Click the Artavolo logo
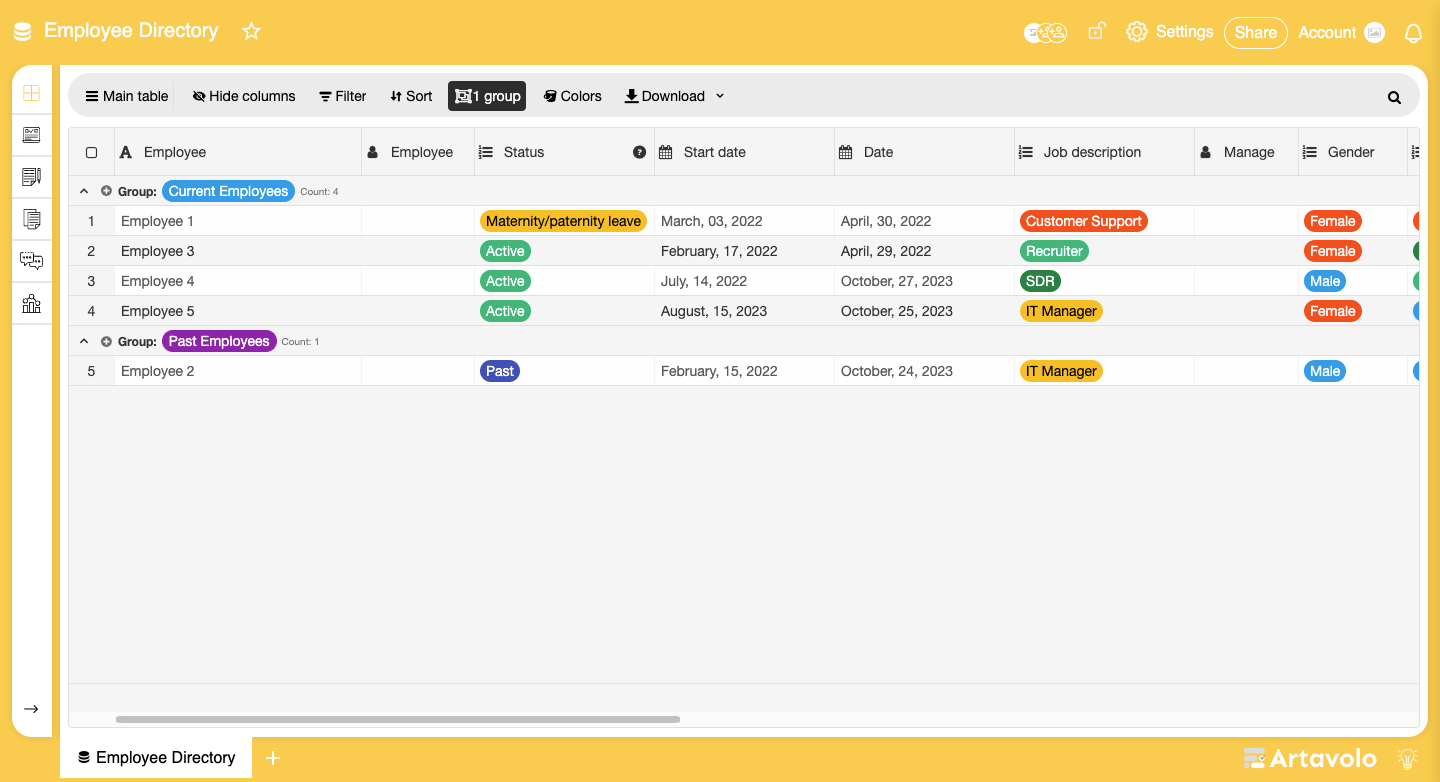Screen dimensions: 1440x782 tap(1310, 758)
